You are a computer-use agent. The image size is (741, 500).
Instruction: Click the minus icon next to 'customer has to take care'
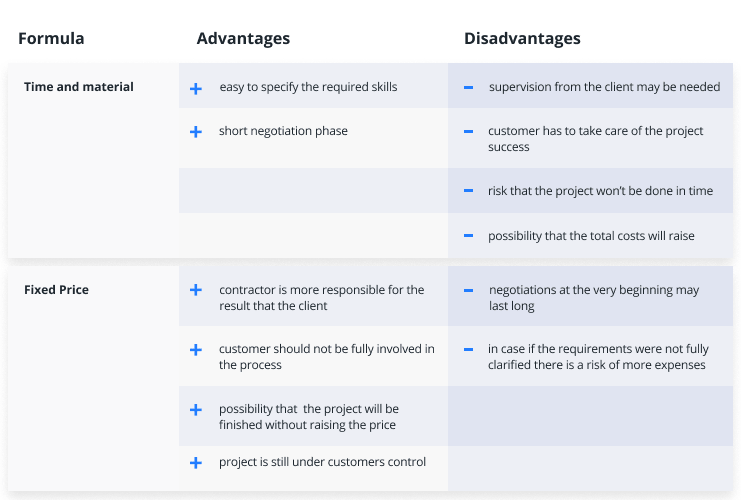coord(468,131)
